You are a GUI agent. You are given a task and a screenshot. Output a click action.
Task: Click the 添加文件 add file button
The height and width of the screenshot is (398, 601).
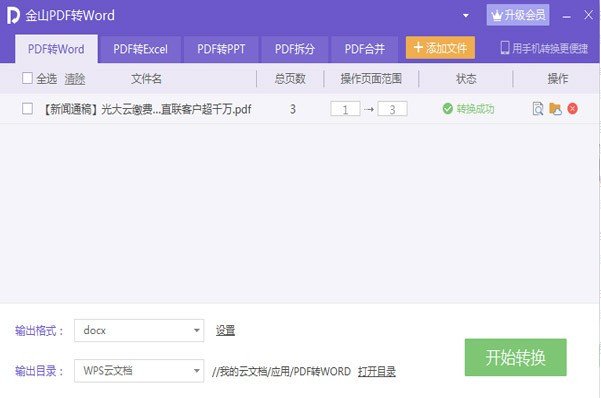coord(440,48)
